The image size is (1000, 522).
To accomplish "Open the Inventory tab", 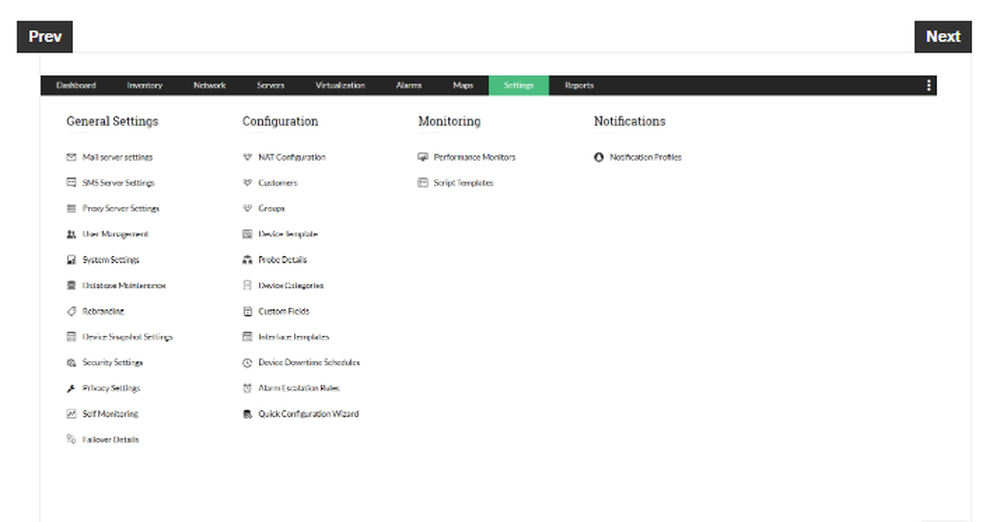I will pos(145,86).
